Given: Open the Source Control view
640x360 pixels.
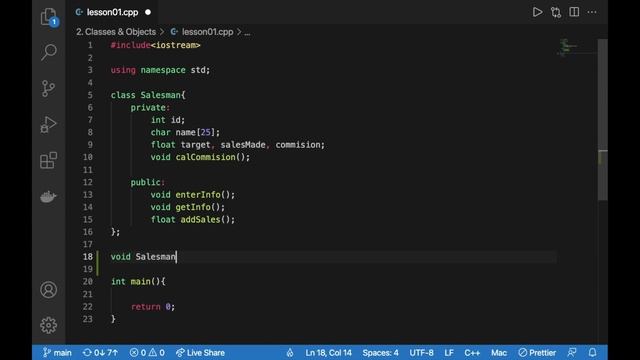Looking at the screenshot, I should pos(48,88).
